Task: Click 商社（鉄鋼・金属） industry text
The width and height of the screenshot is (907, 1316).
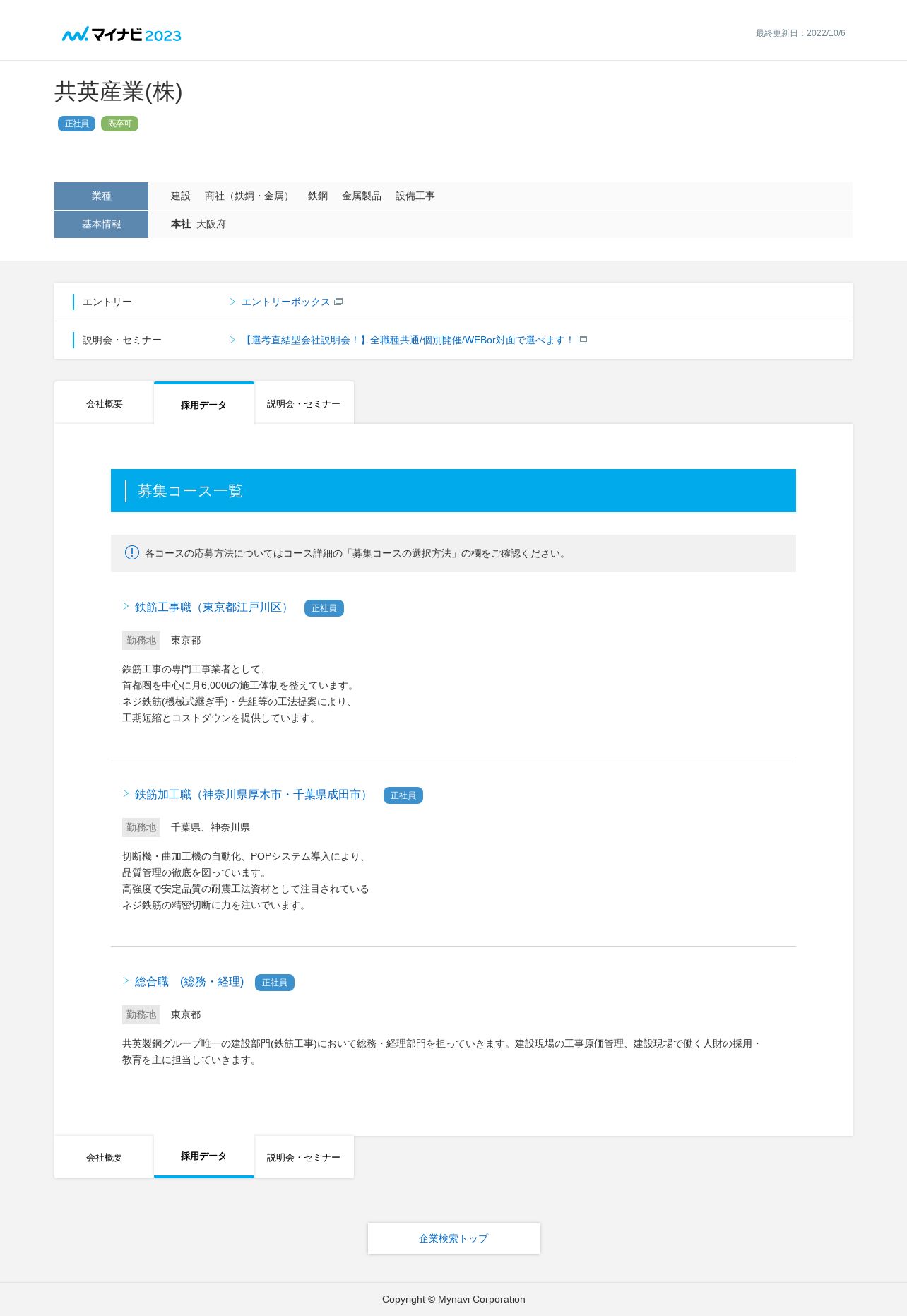Action: point(249,196)
